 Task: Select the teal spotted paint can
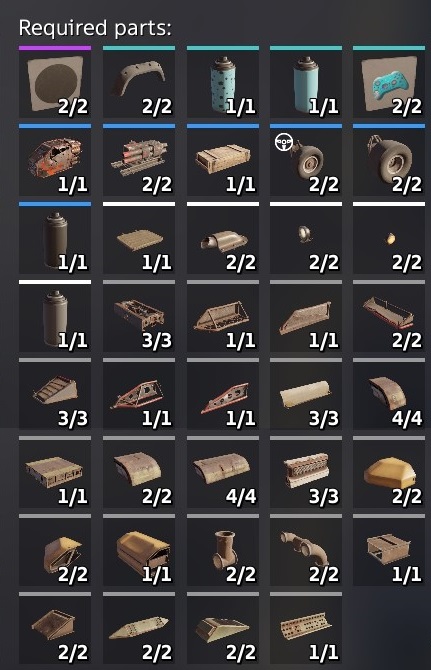click(223, 82)
